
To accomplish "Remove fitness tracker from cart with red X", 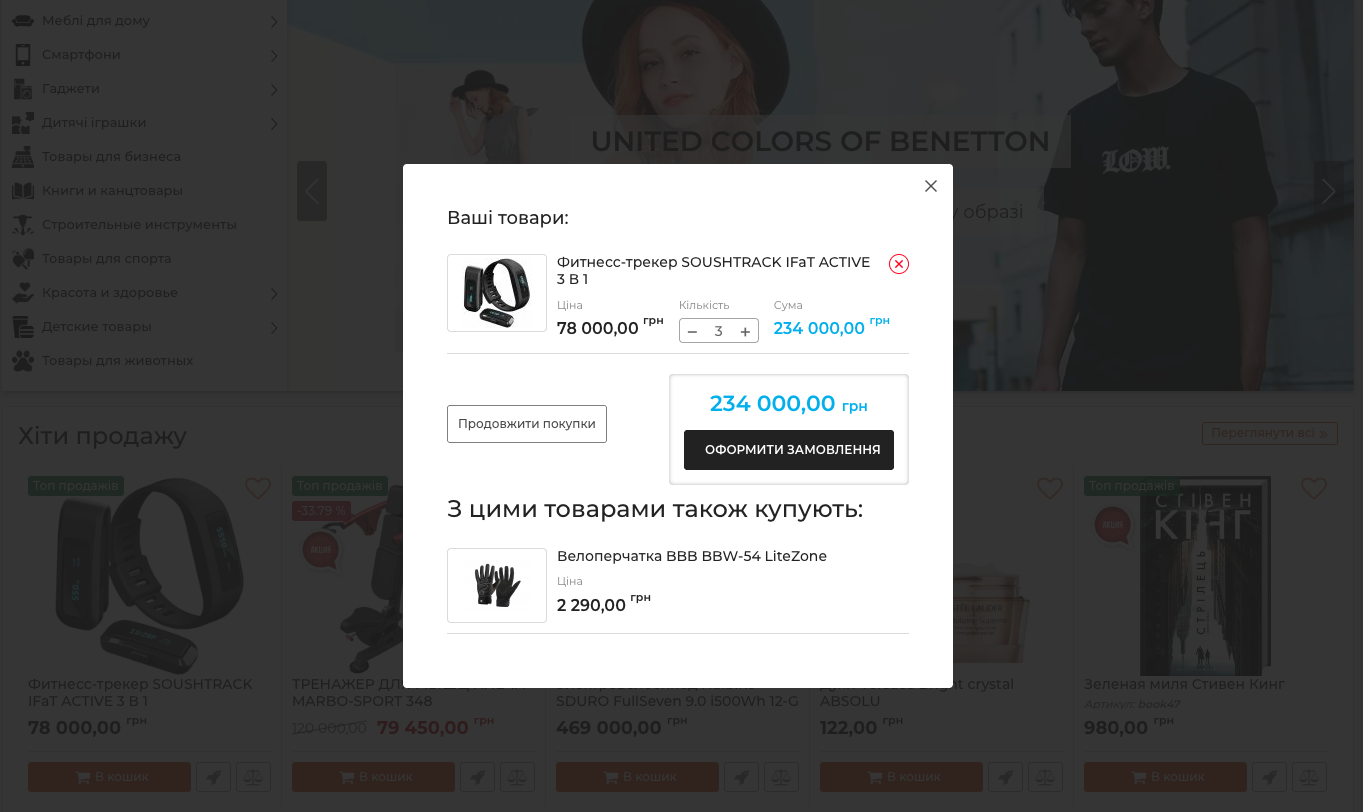I will [899, 264].
